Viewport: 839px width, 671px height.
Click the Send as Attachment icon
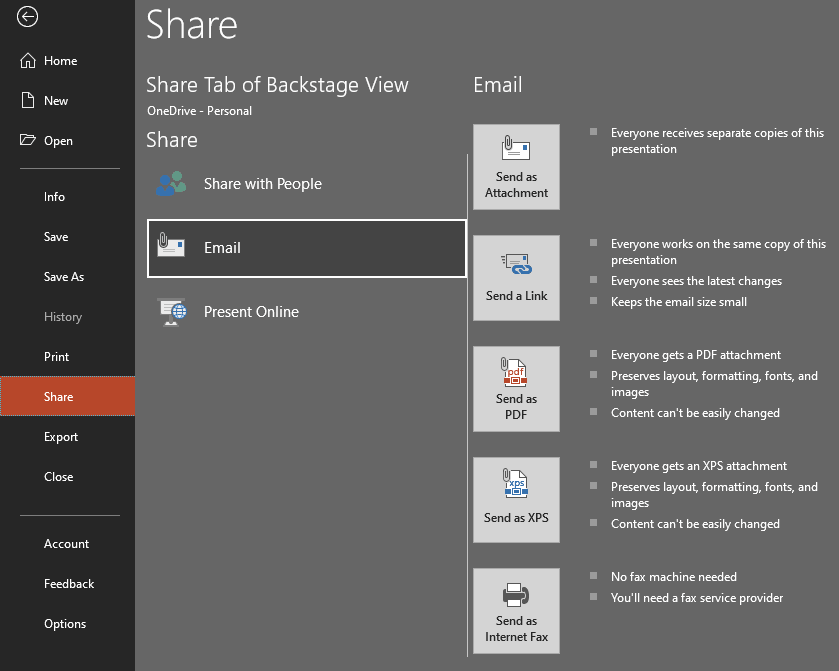[516, 148]
